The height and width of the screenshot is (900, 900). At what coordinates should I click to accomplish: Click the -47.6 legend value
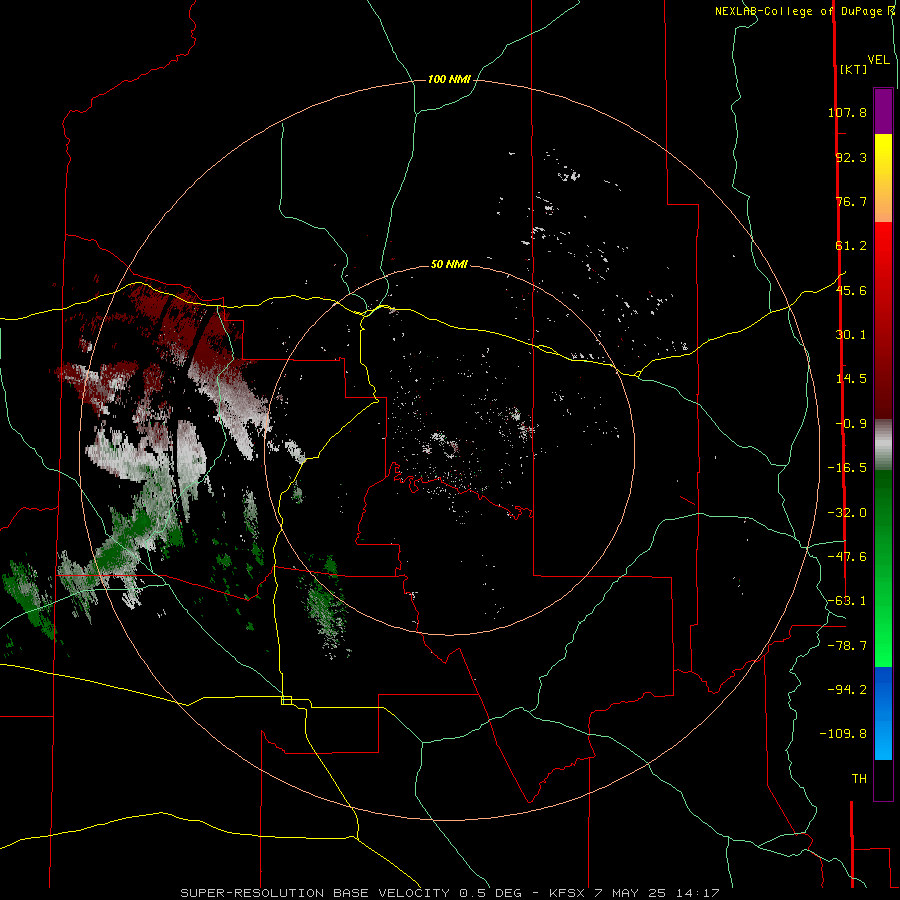tap(847, 557)
